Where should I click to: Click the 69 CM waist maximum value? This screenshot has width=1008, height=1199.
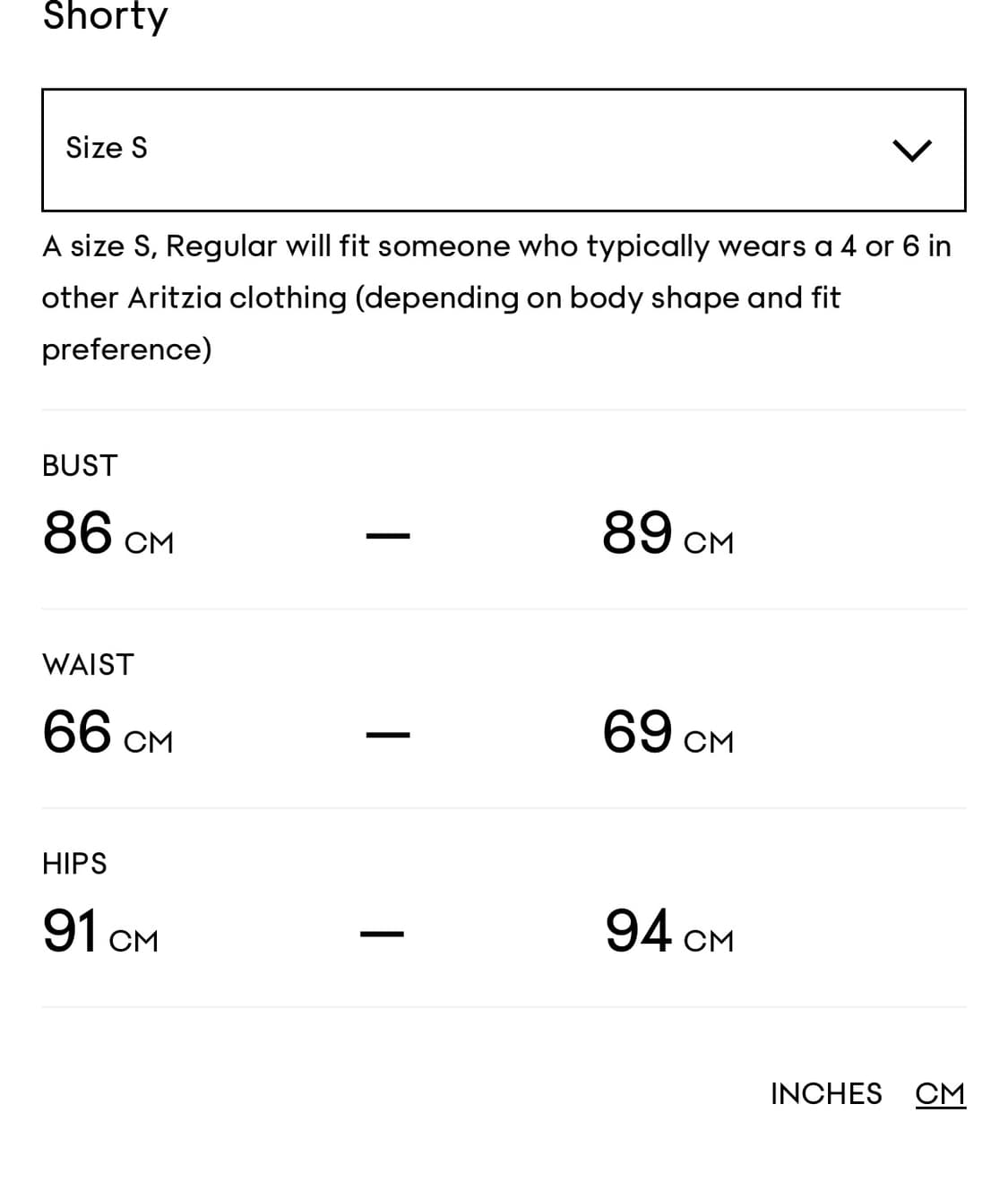[x=668, y=733]
